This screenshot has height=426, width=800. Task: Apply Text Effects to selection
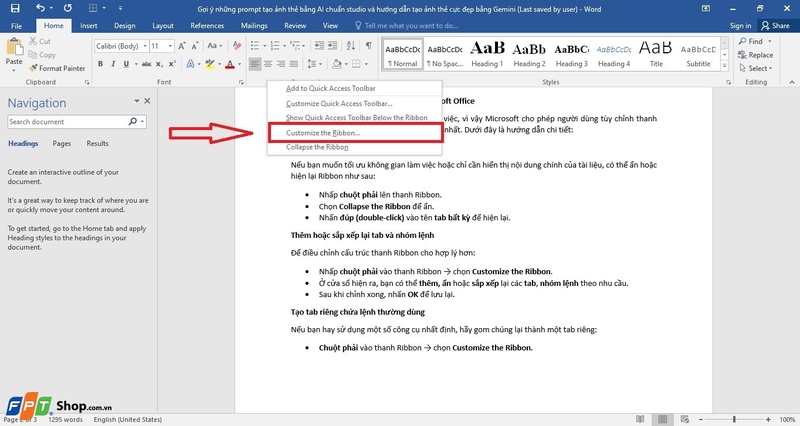190,64
